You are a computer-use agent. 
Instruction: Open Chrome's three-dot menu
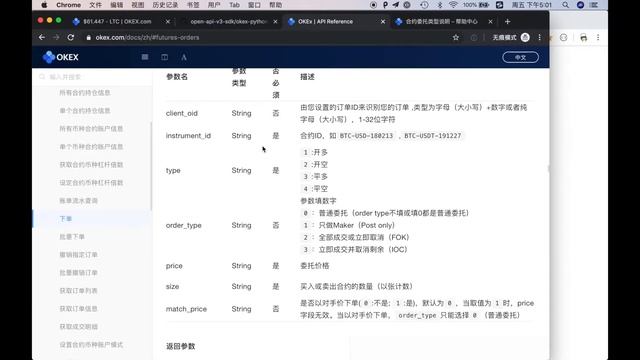[540, 38]
